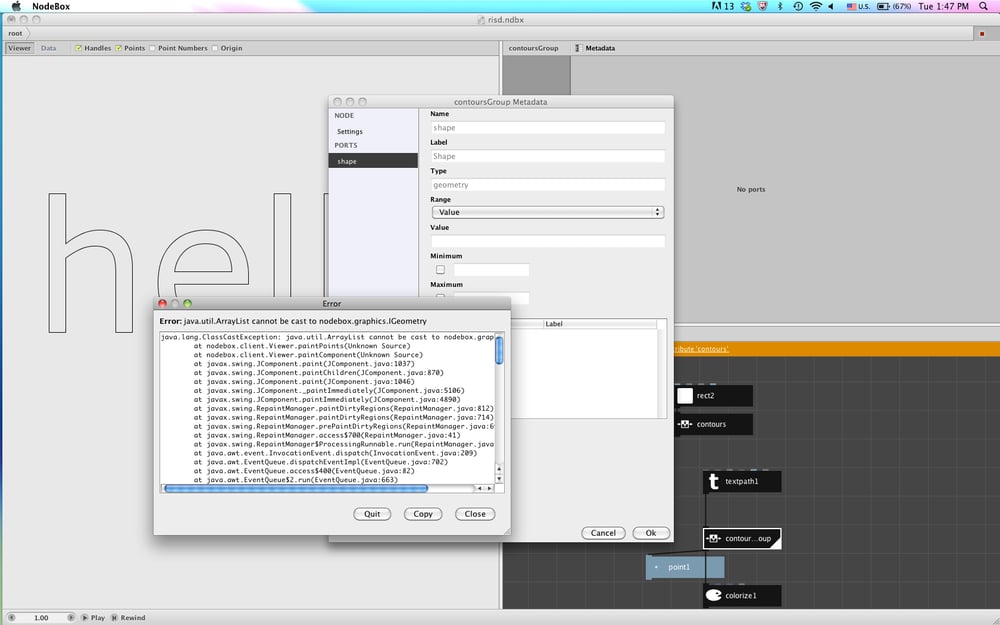The height and width of the screenshot is (625, 1000).
Task: Click the Rewind button in the animation bar
Action: point(128,617)
